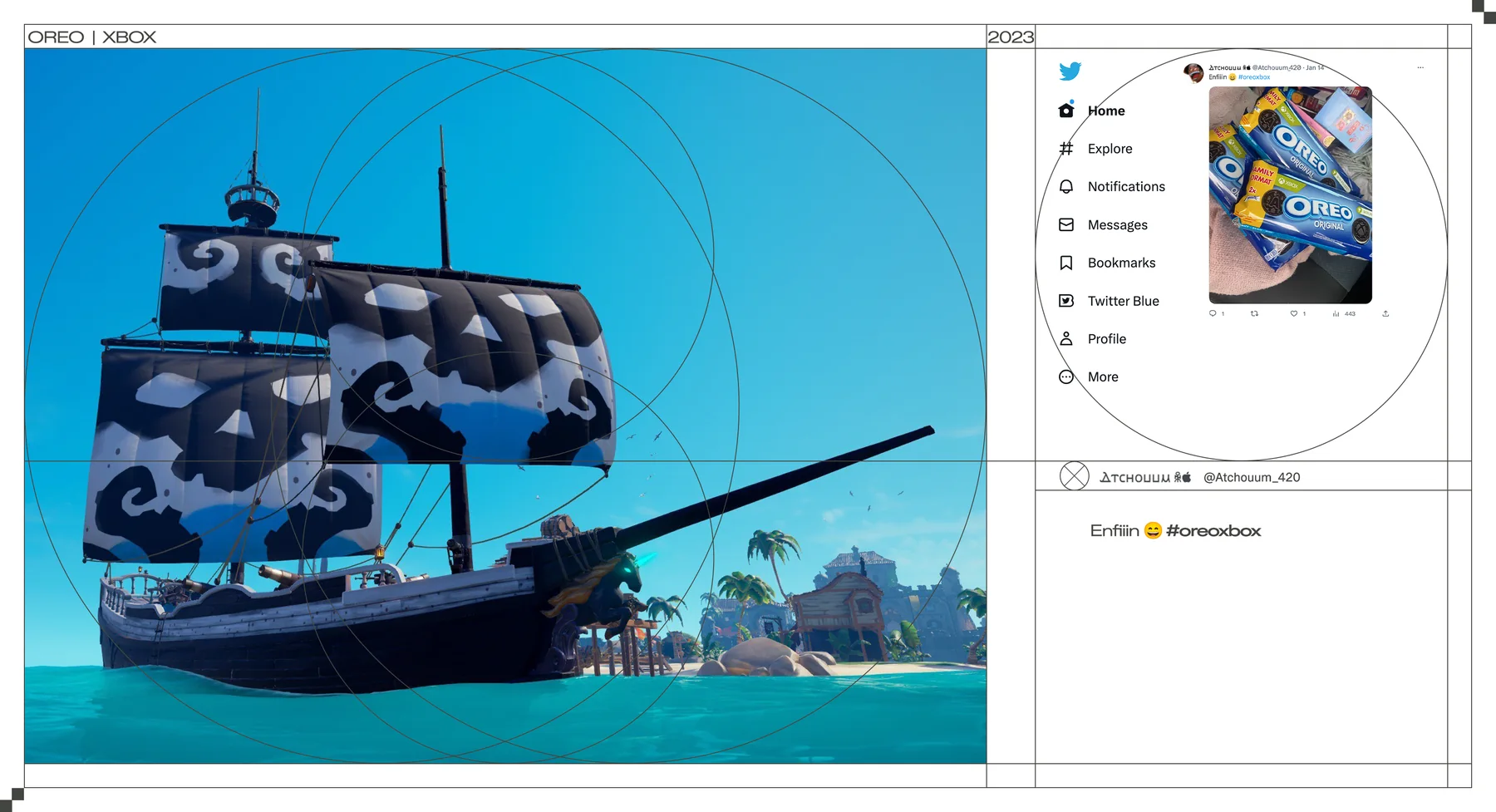Viewport: 1496px width, 812px height.
Task: Click the Twitter bird logo
Action: point(1070,71)
